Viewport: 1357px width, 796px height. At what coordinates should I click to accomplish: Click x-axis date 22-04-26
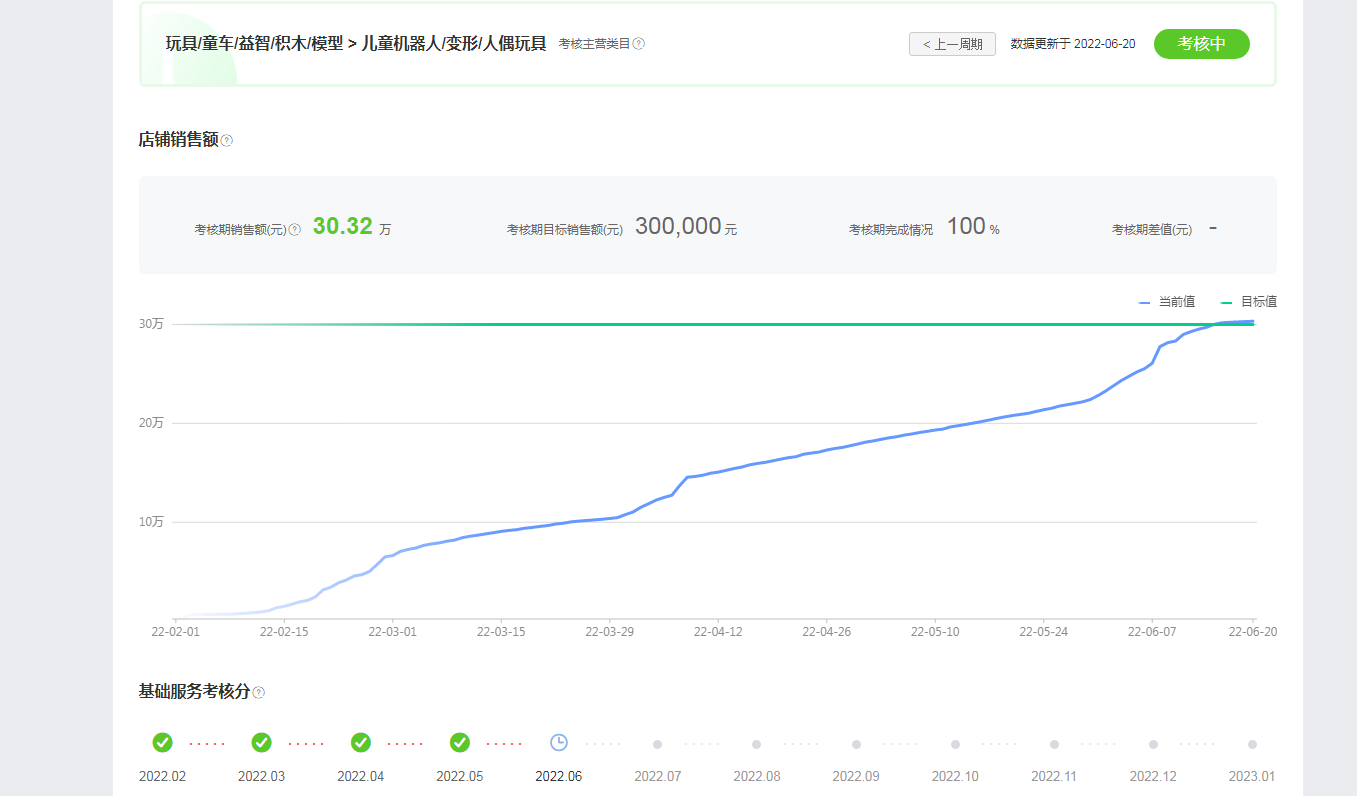[x=826, y=632]
